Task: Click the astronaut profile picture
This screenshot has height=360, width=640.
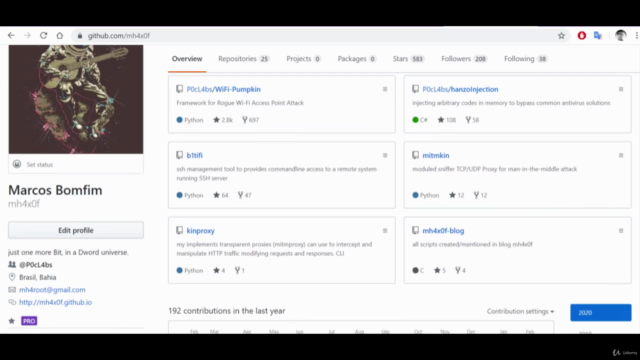Action: coord(76,99)
